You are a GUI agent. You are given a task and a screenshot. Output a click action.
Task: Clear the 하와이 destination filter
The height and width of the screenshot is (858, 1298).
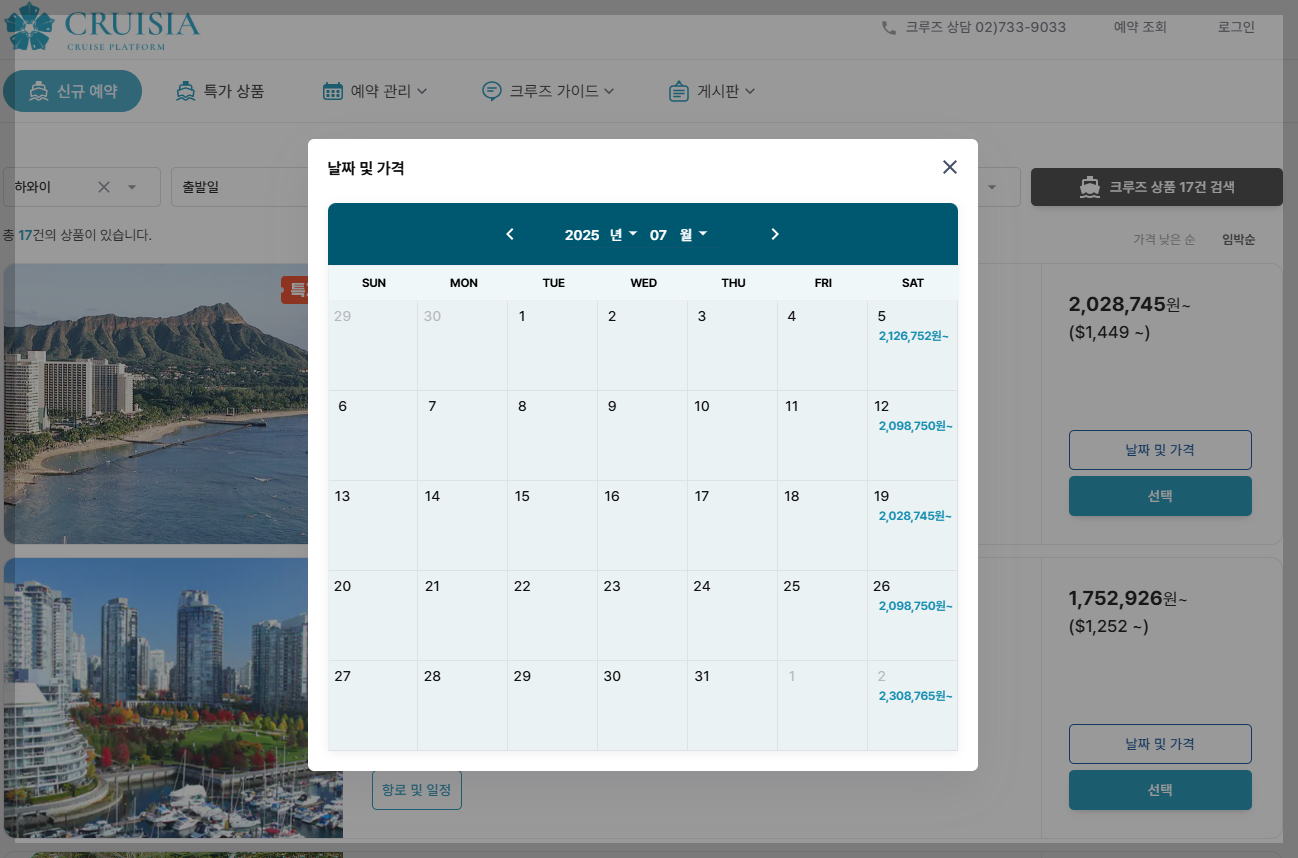point(104,187)
